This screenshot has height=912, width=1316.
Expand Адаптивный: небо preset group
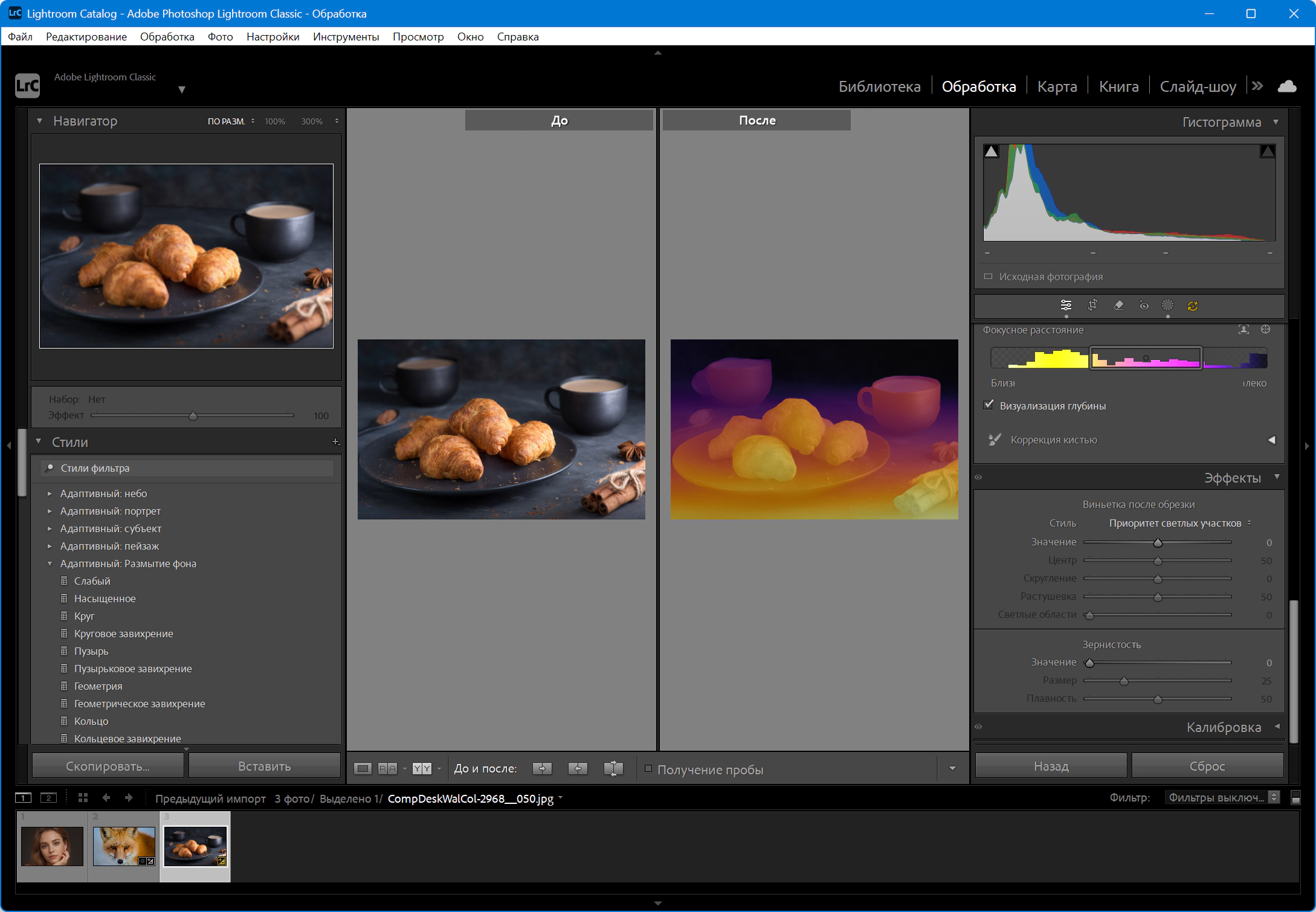50,493
